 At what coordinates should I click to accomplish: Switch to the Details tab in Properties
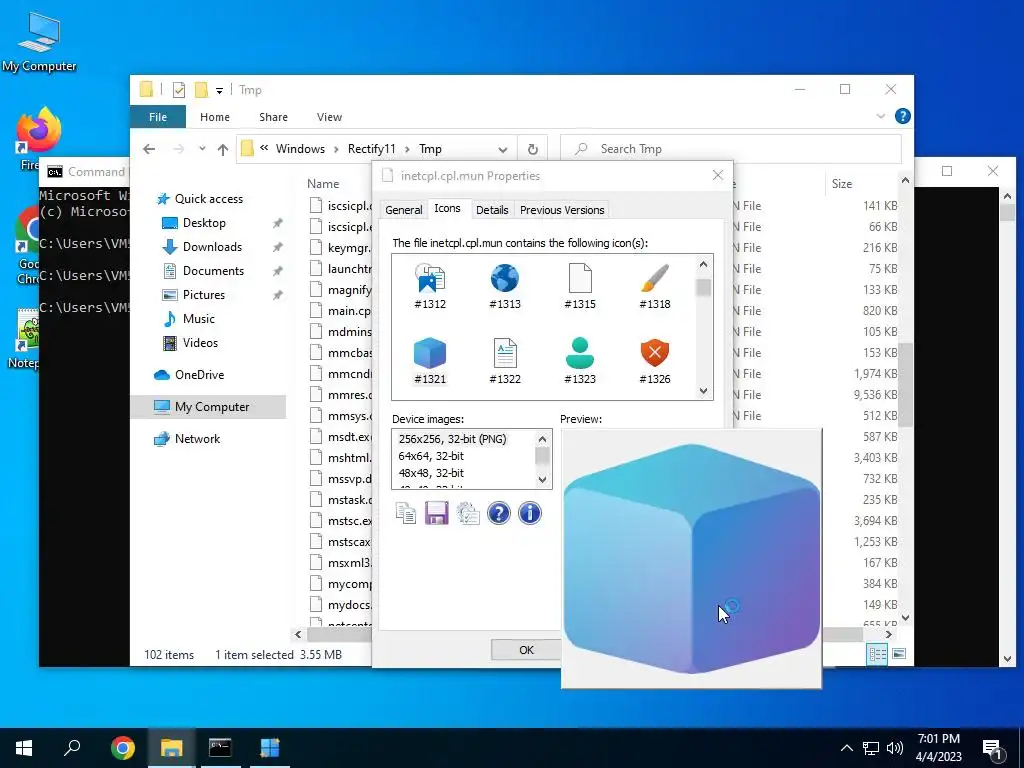[492, 210]
